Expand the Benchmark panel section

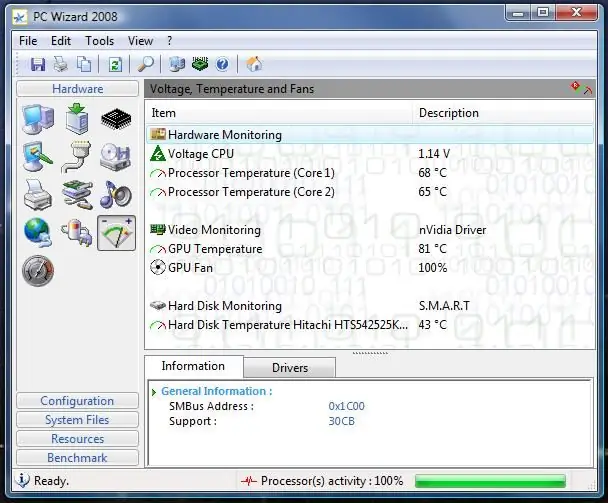[77, 458]
